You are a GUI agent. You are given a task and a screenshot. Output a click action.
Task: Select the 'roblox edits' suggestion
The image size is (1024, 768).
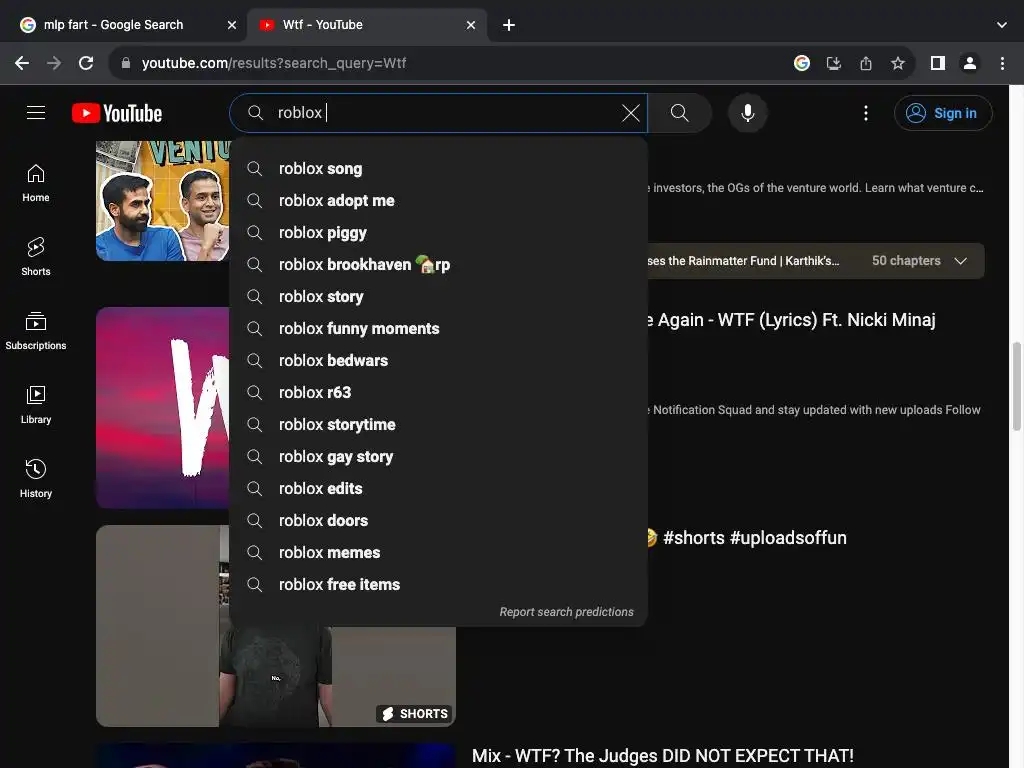(x=438, y=488)
